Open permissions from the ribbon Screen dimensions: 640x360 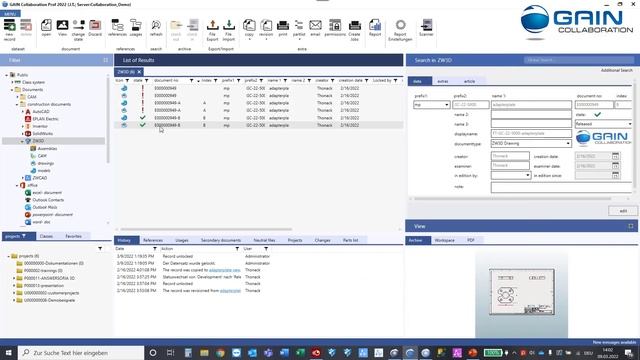tap(335, 28)
